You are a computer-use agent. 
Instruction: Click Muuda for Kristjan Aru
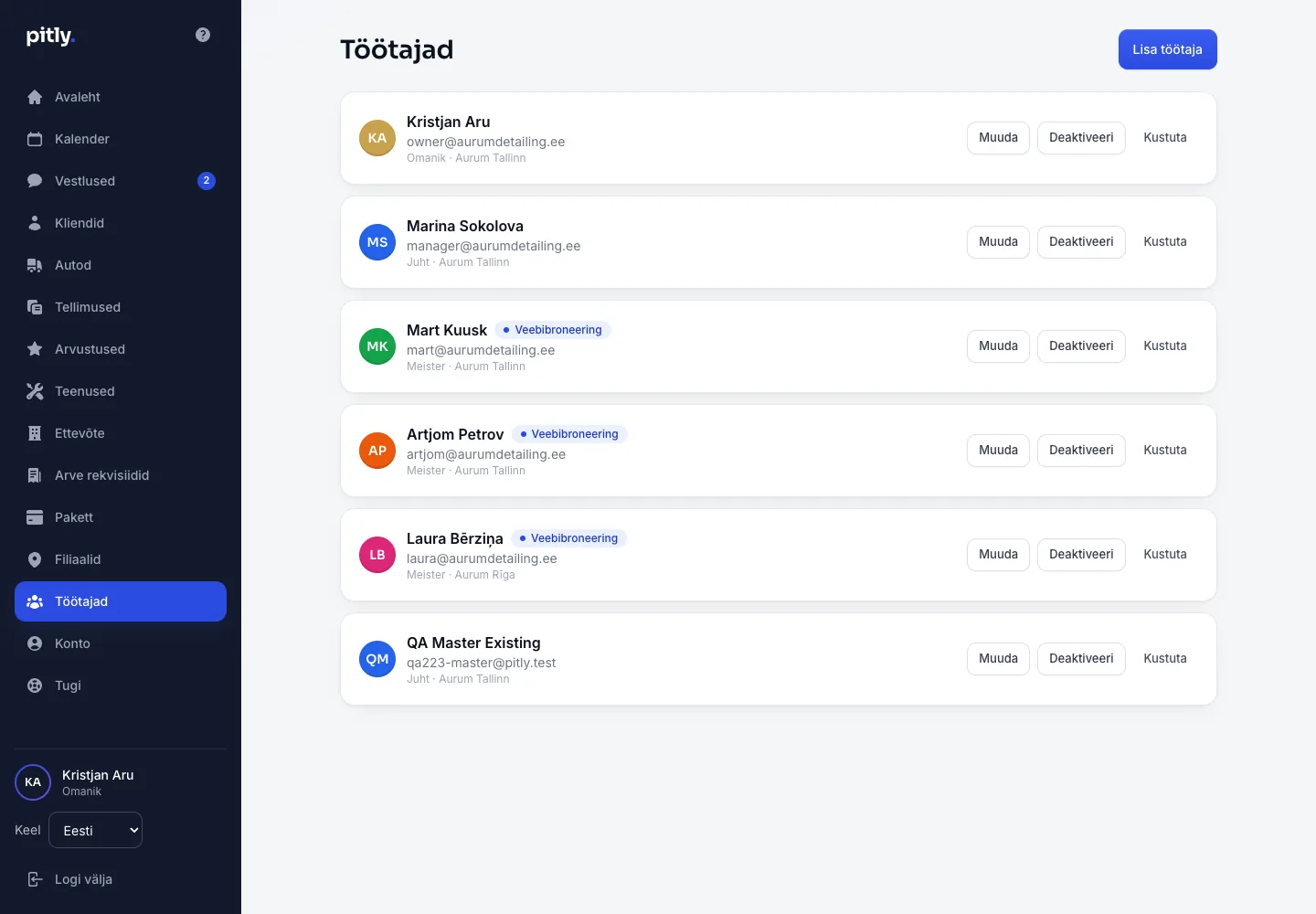click(x=998, y=138)
